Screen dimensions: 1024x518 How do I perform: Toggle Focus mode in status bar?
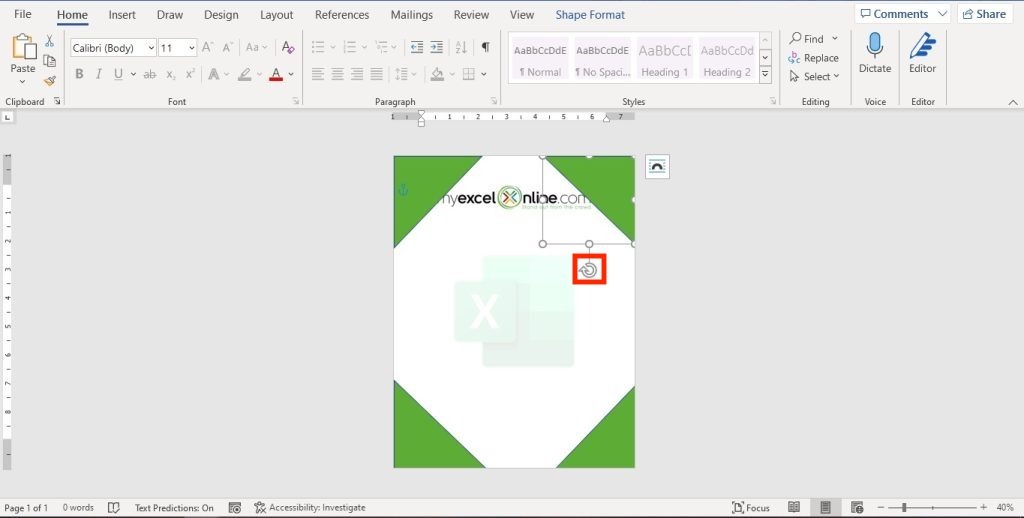click(751, 508)
